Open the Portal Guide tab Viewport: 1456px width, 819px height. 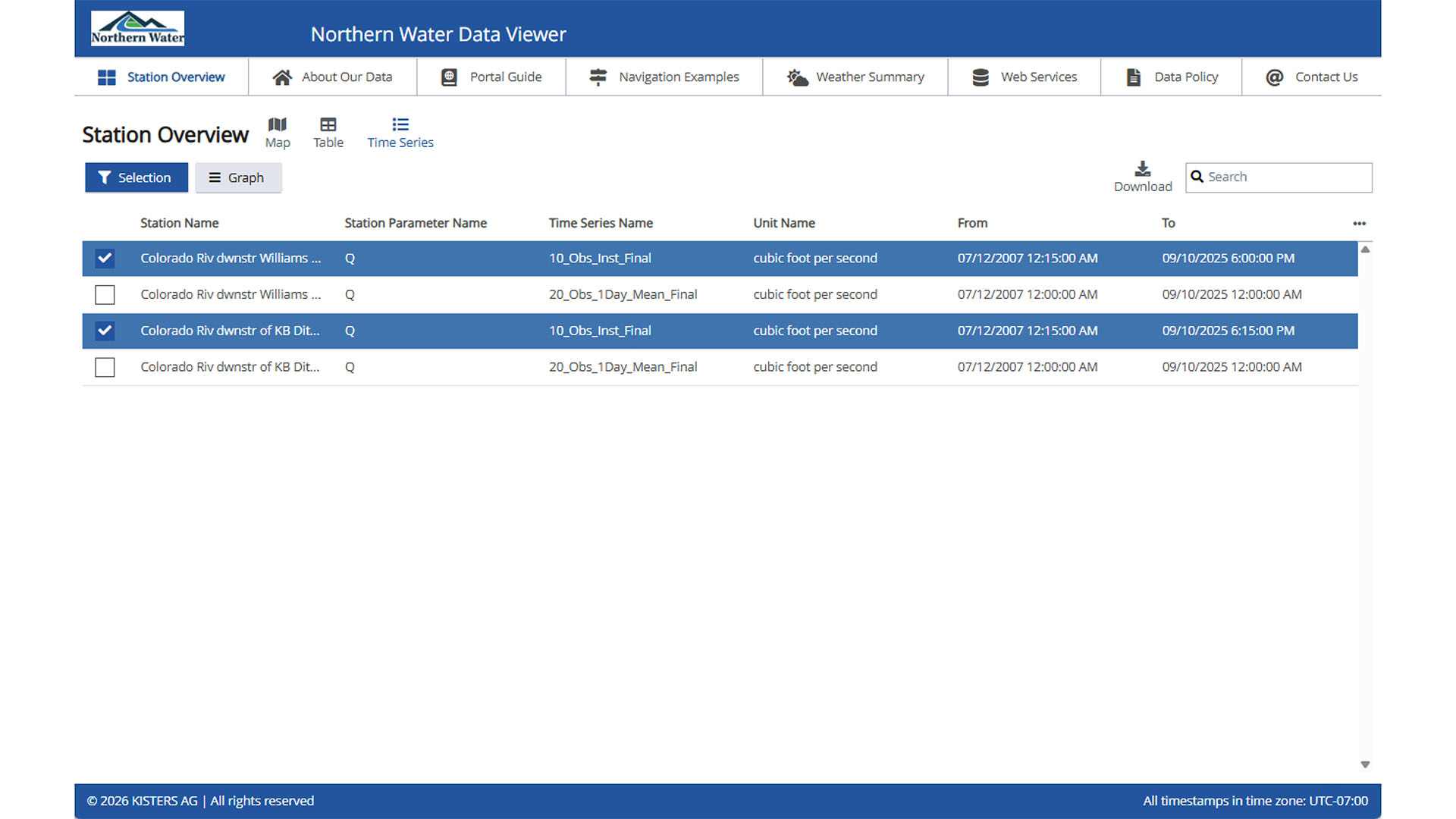coord(491,77)
